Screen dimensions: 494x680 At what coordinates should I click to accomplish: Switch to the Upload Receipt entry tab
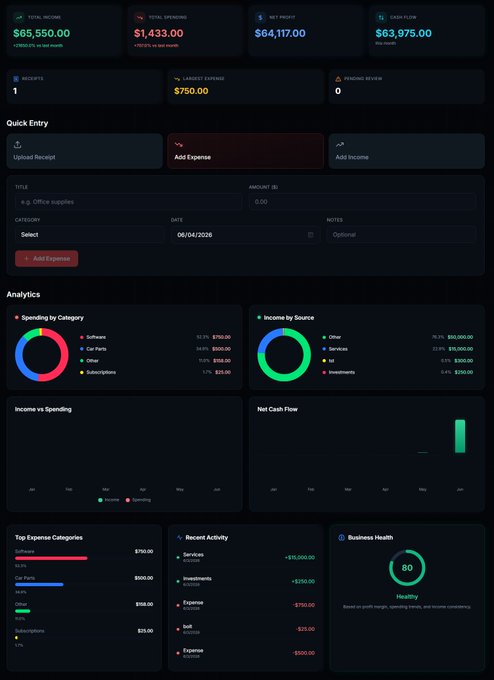coord(85,151)
